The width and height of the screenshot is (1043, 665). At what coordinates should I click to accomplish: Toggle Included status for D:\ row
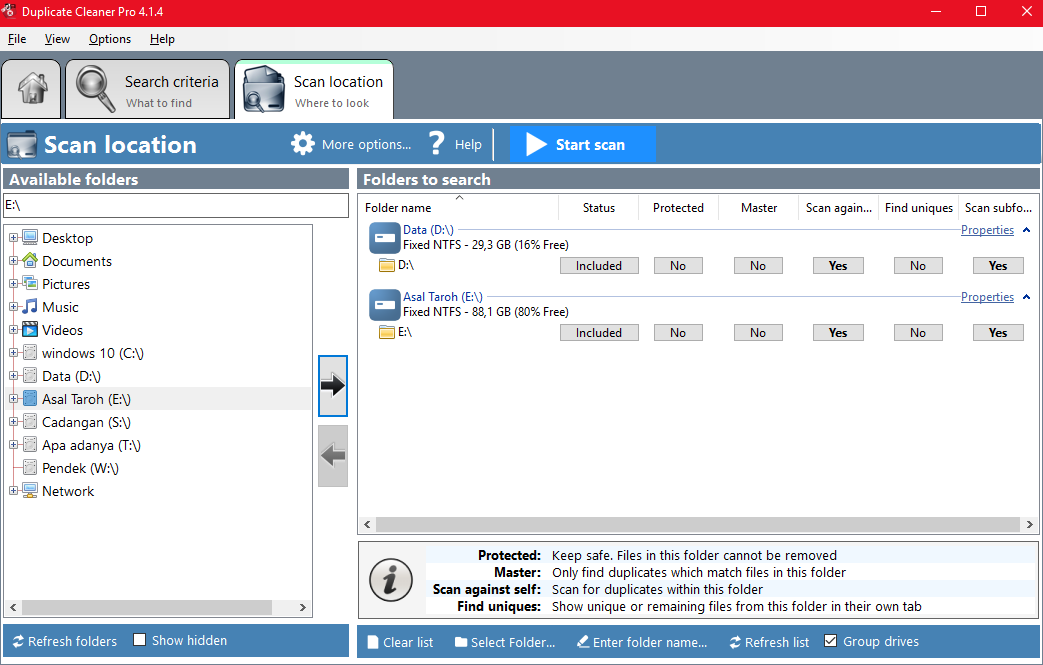[x=599, y=265]
